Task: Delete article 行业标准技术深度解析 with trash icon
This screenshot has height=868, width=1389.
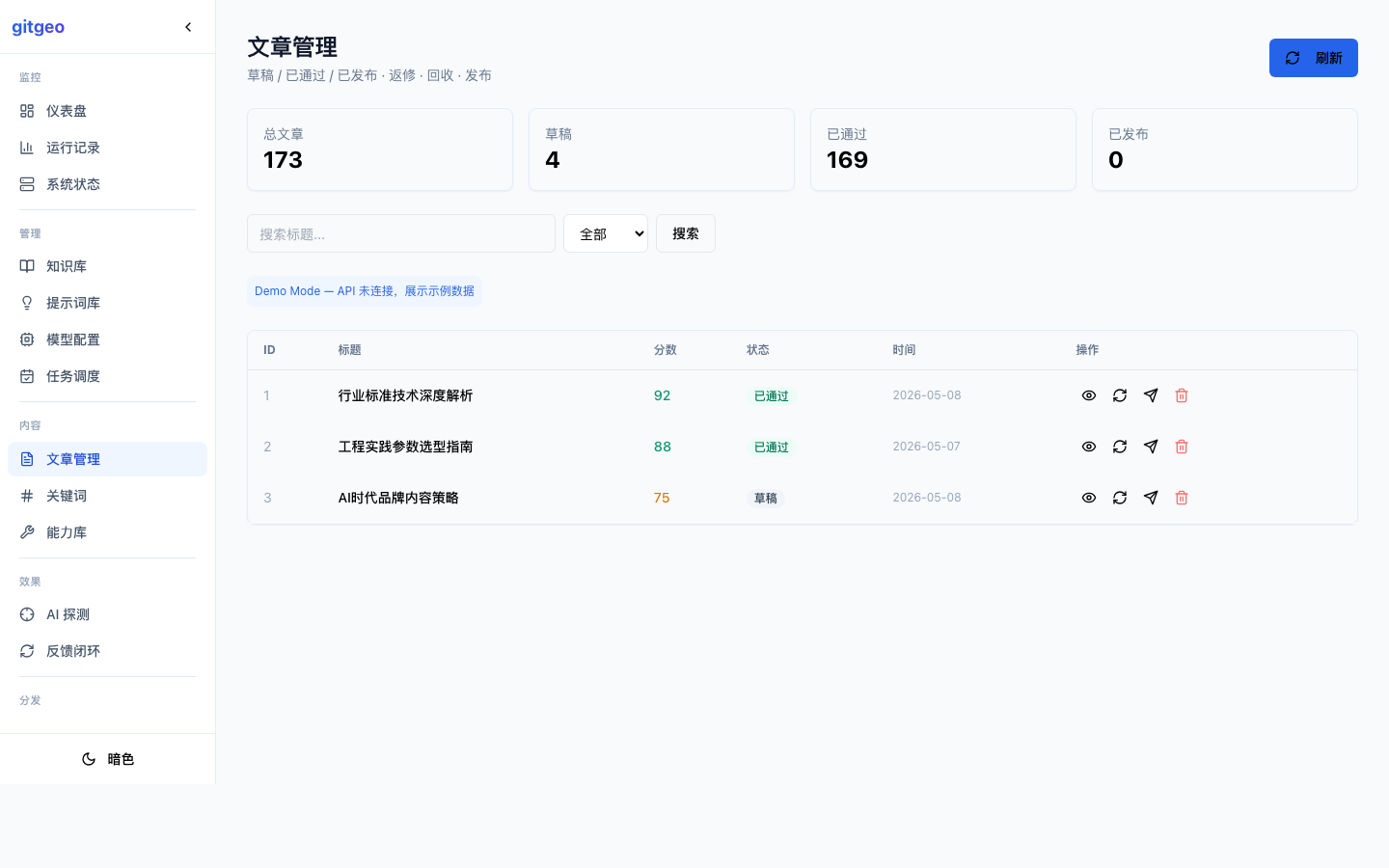Action: [1182, 395]
